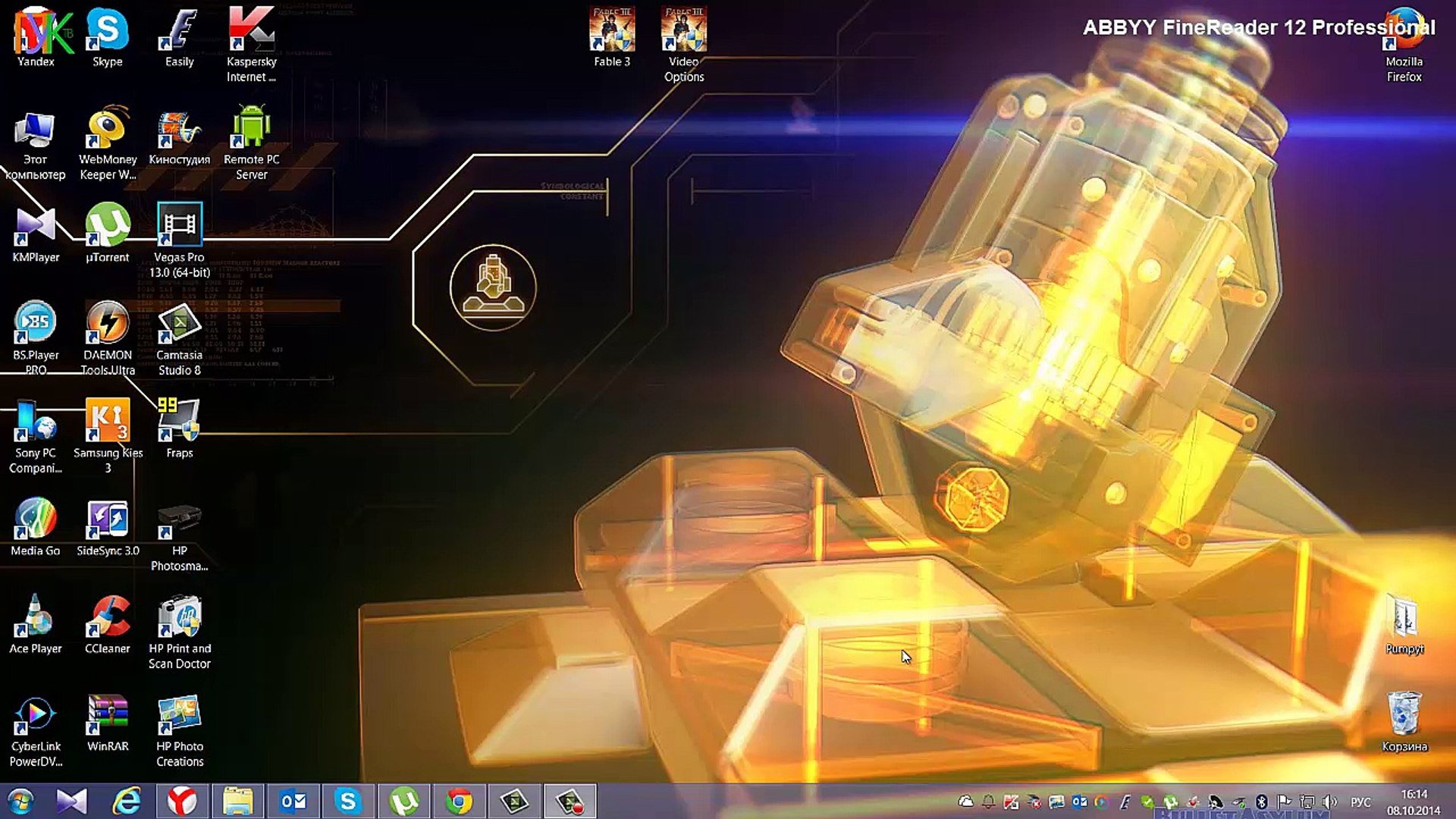
Task: Select SideSync 3.0 desktop icon
Action: [108, 528]
